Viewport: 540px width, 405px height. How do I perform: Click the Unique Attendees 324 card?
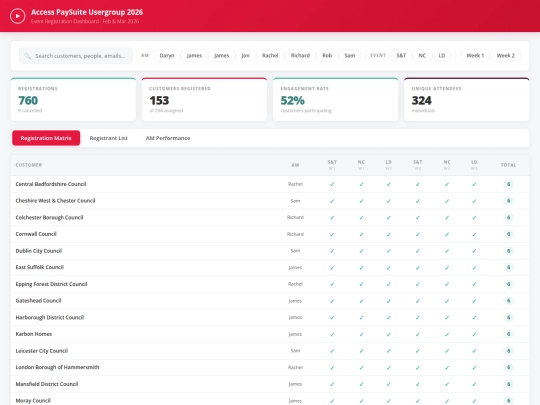tap(467, 100)
